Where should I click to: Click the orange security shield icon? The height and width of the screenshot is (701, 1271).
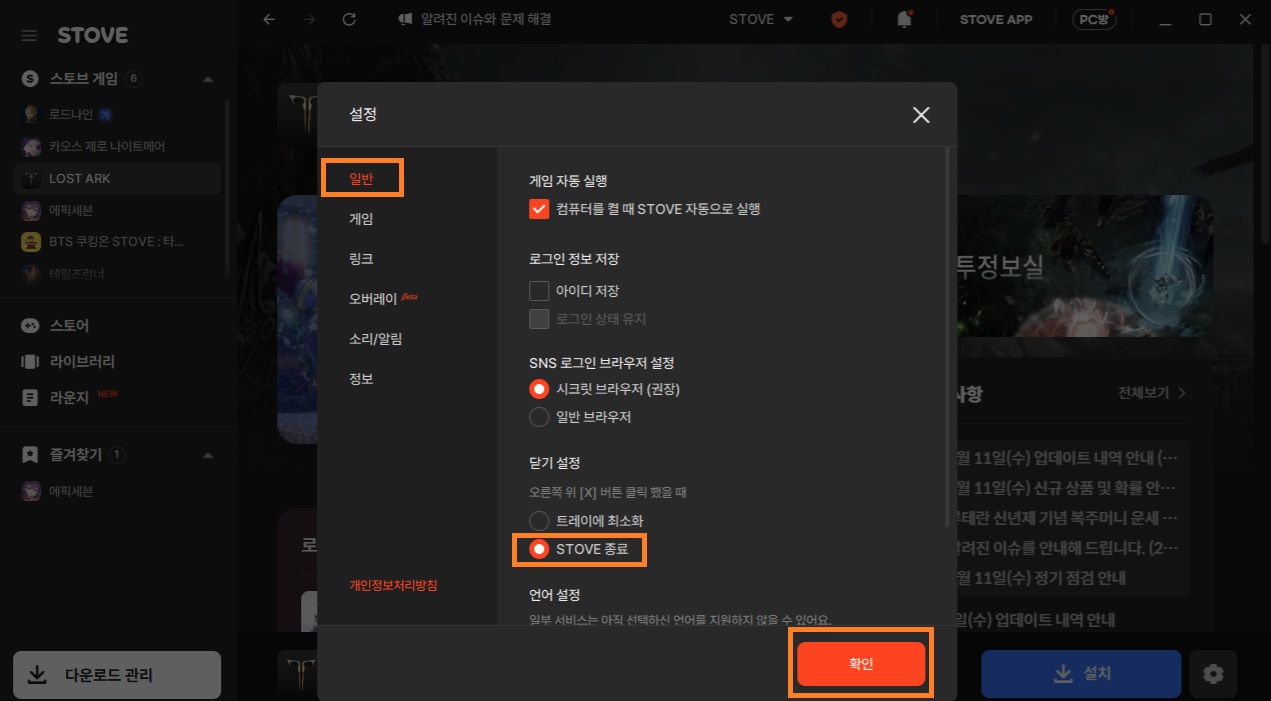839,20
